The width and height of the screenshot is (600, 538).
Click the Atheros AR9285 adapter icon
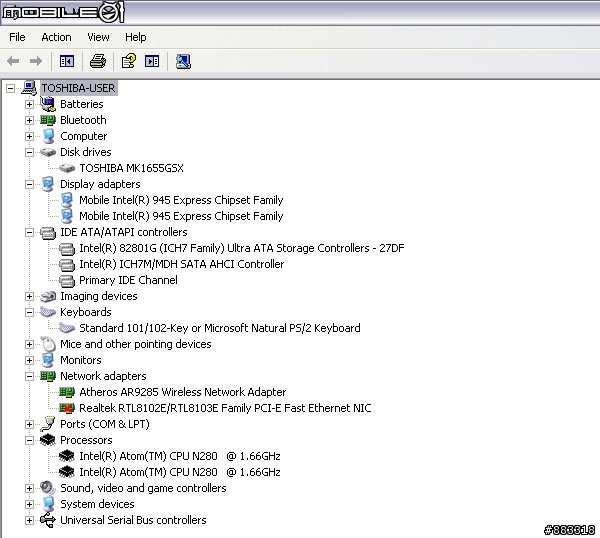point(67,392)
